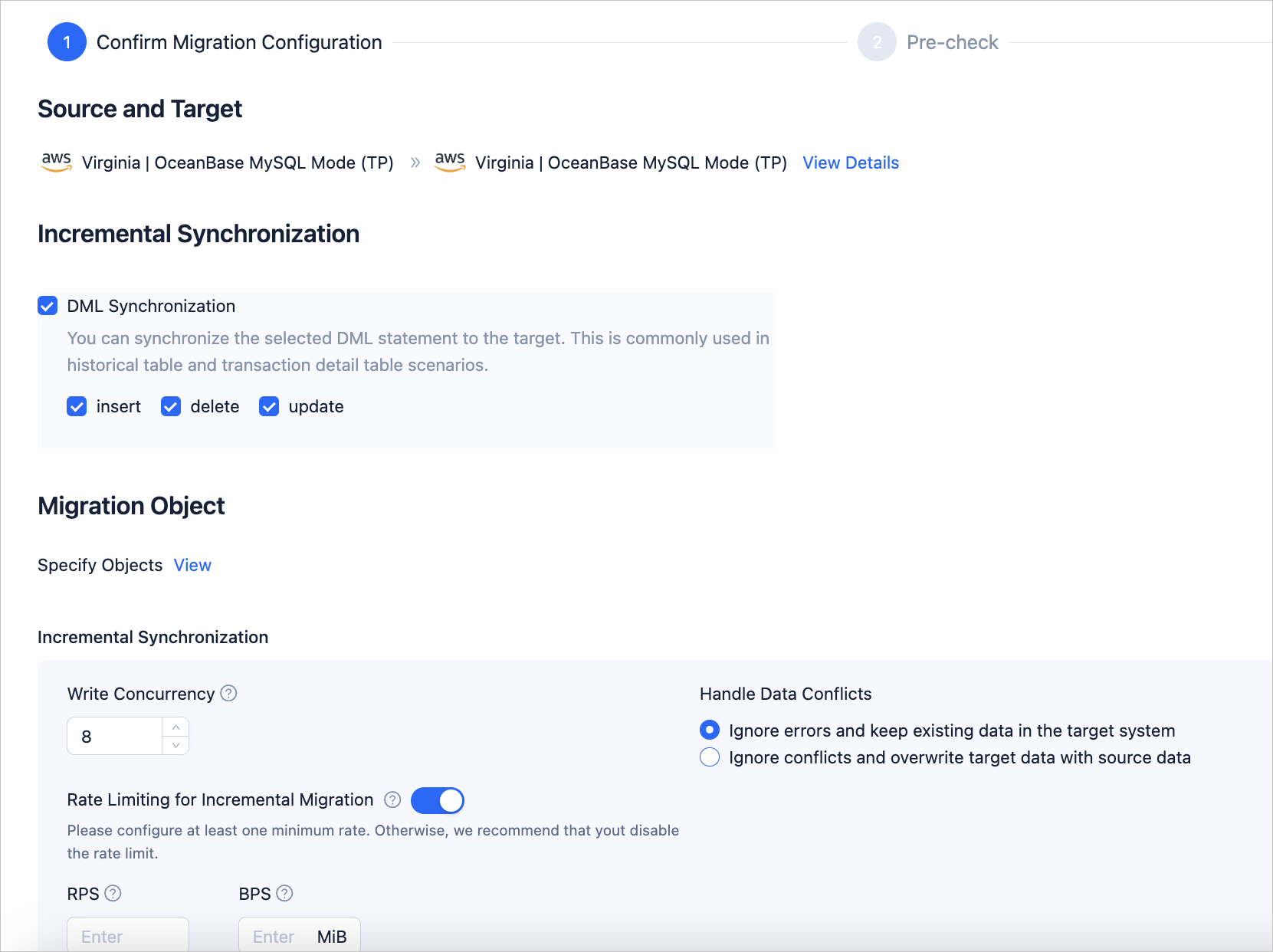Image resolution: width=1273 pixels, height=952 pixels.
Task: Increase Write Concurrency with up arrow
Action: (x=176, y=727)
